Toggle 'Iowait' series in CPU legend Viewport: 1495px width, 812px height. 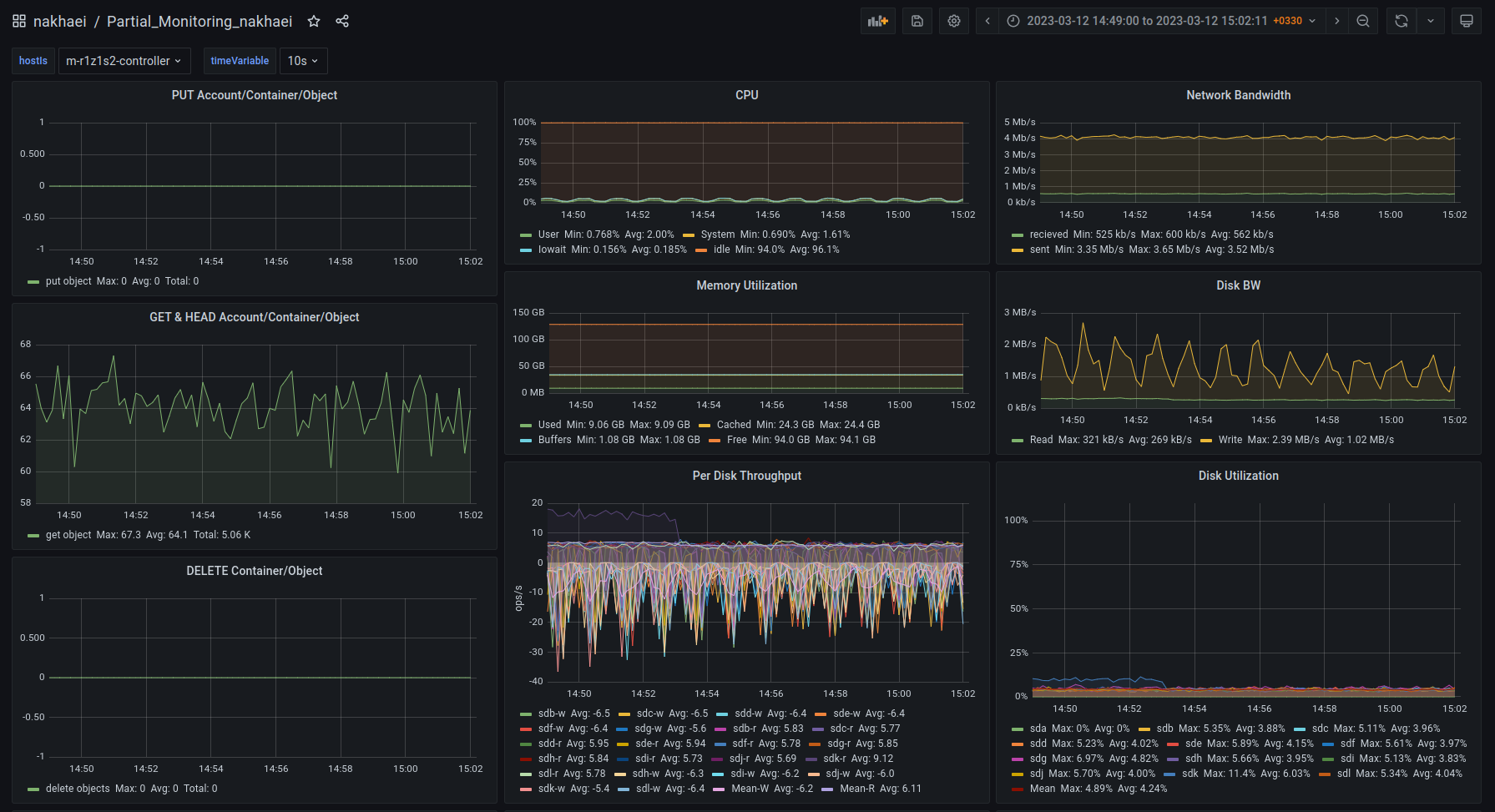[552, 250]
